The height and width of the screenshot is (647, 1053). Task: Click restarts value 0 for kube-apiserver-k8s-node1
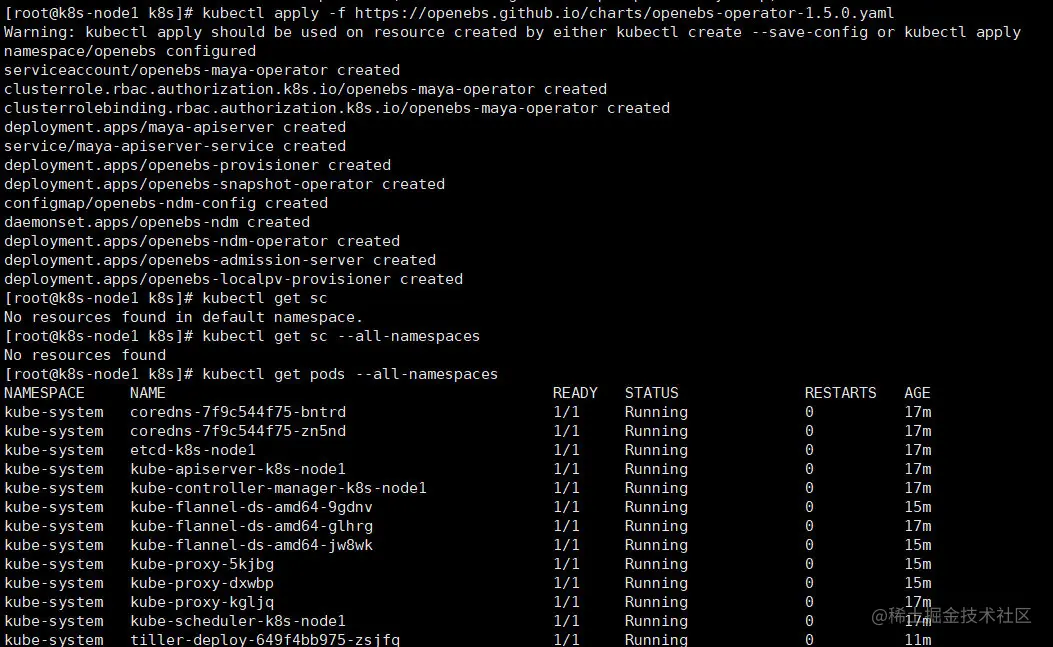[809, 470]
